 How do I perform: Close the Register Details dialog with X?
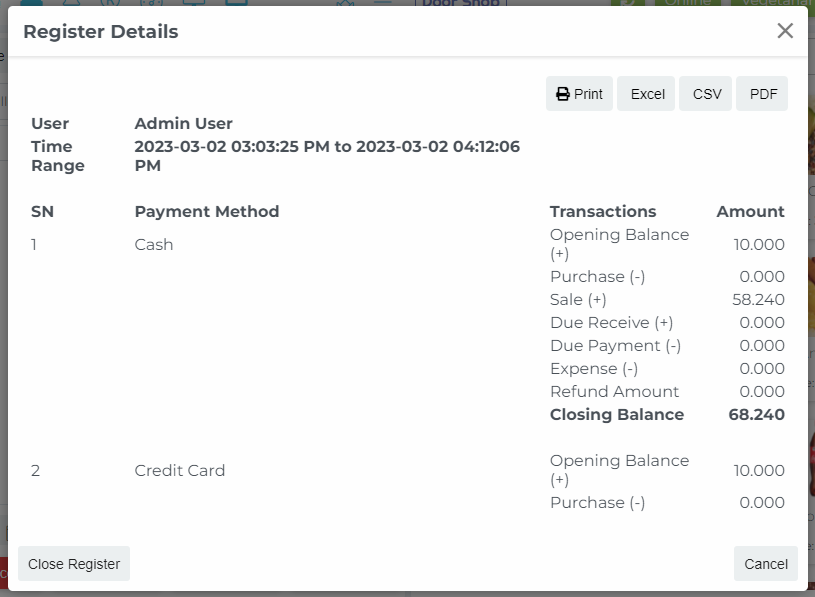tap(785, 31)
